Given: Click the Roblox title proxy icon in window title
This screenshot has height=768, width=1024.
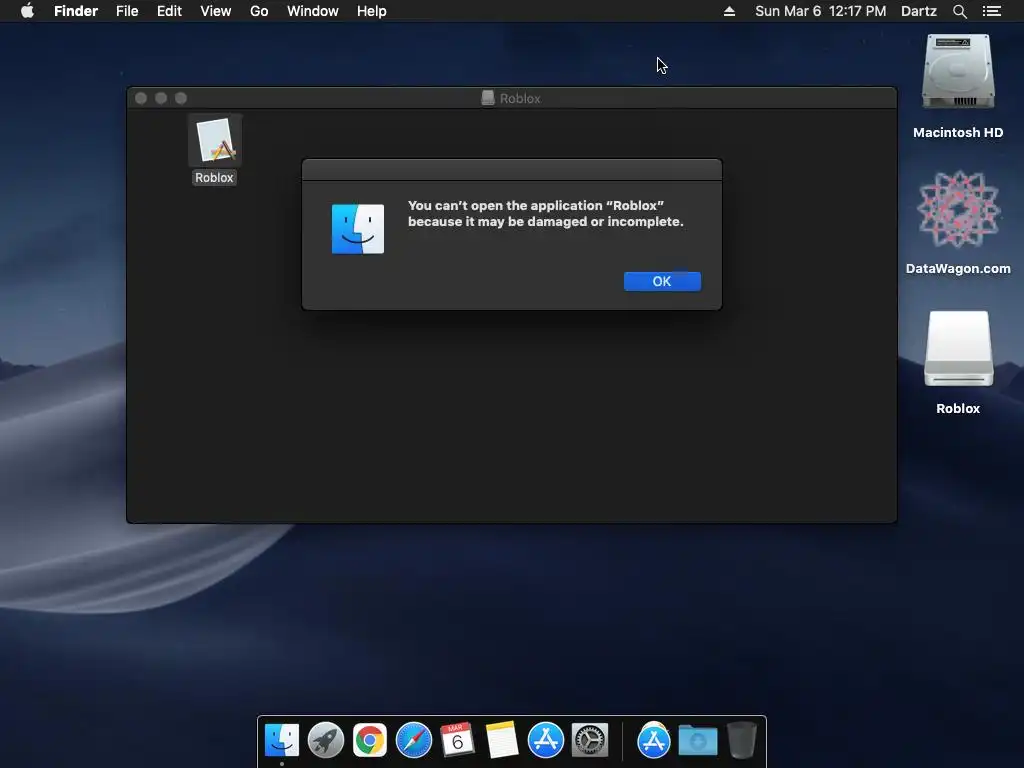Looking at the screenshot, I should click(488, 98).
